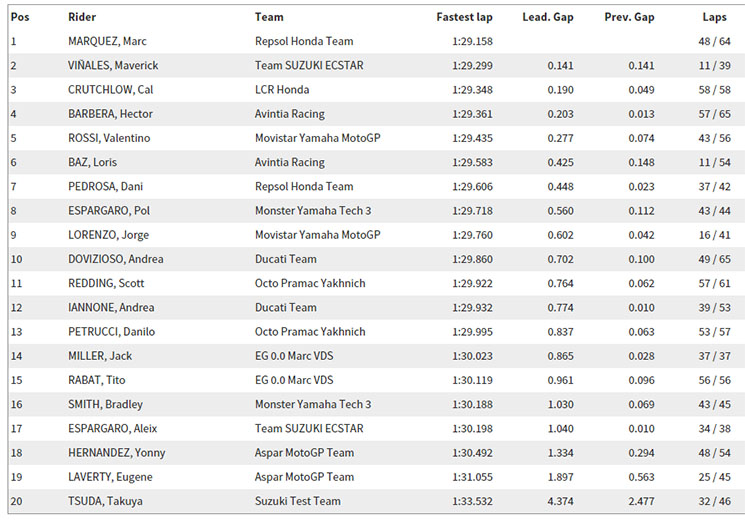Select HERNANDEZ, Yonny rider name
The image size is (745, 525).
click(x=116, y=453)
